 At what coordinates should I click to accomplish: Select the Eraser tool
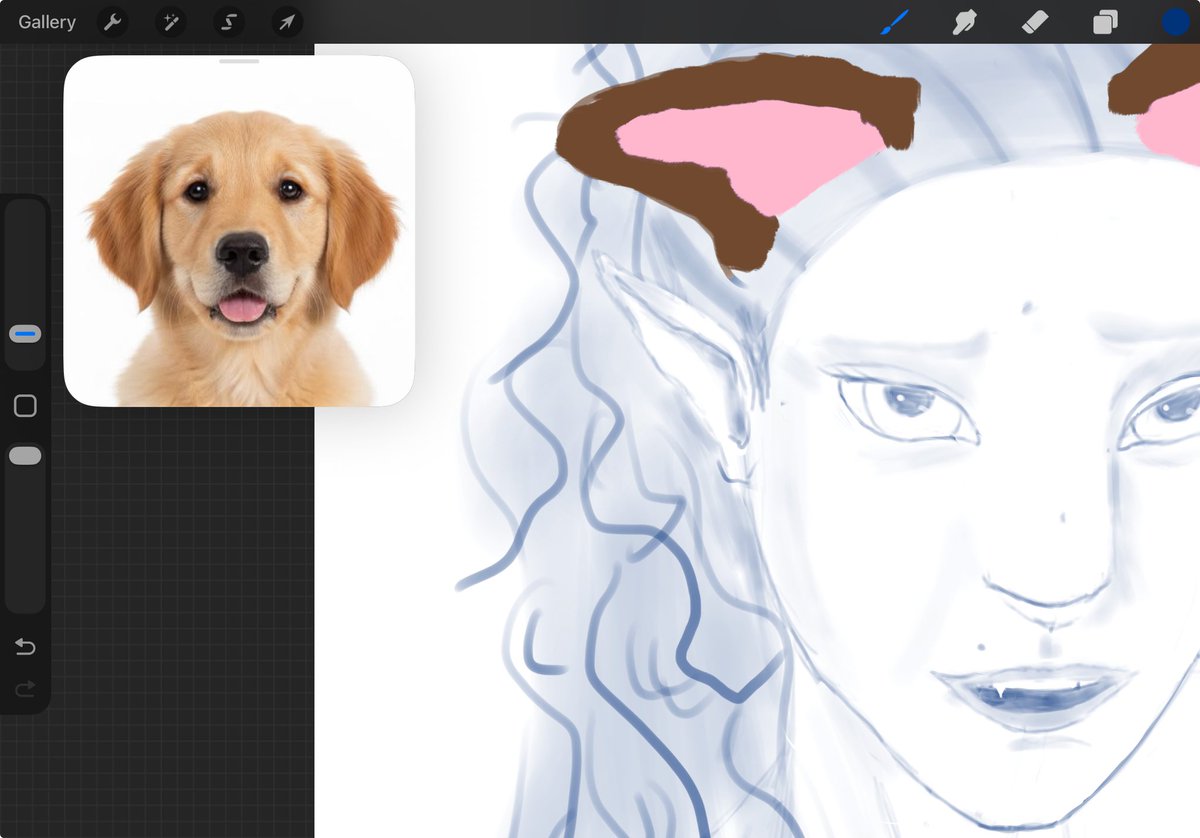tap(1035, 22)
